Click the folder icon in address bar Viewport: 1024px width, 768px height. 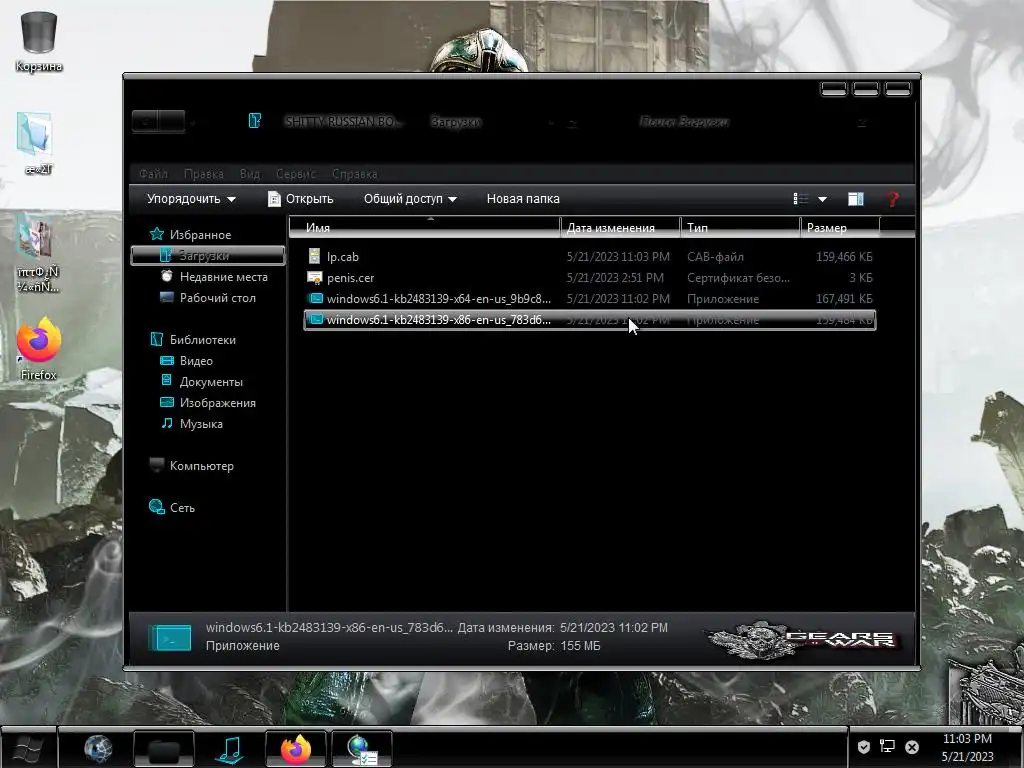(255, 121)
